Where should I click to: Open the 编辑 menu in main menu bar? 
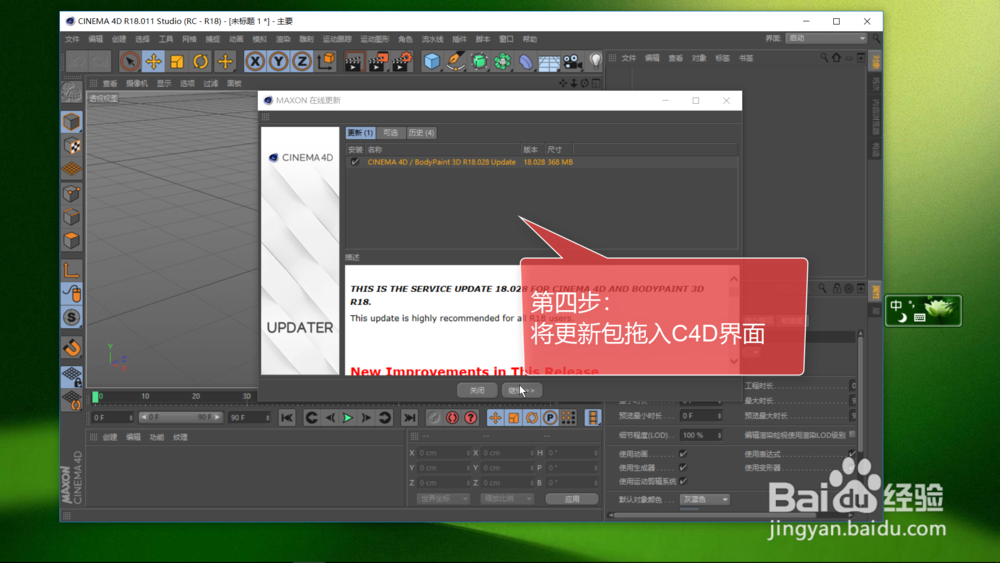[96, 40]
